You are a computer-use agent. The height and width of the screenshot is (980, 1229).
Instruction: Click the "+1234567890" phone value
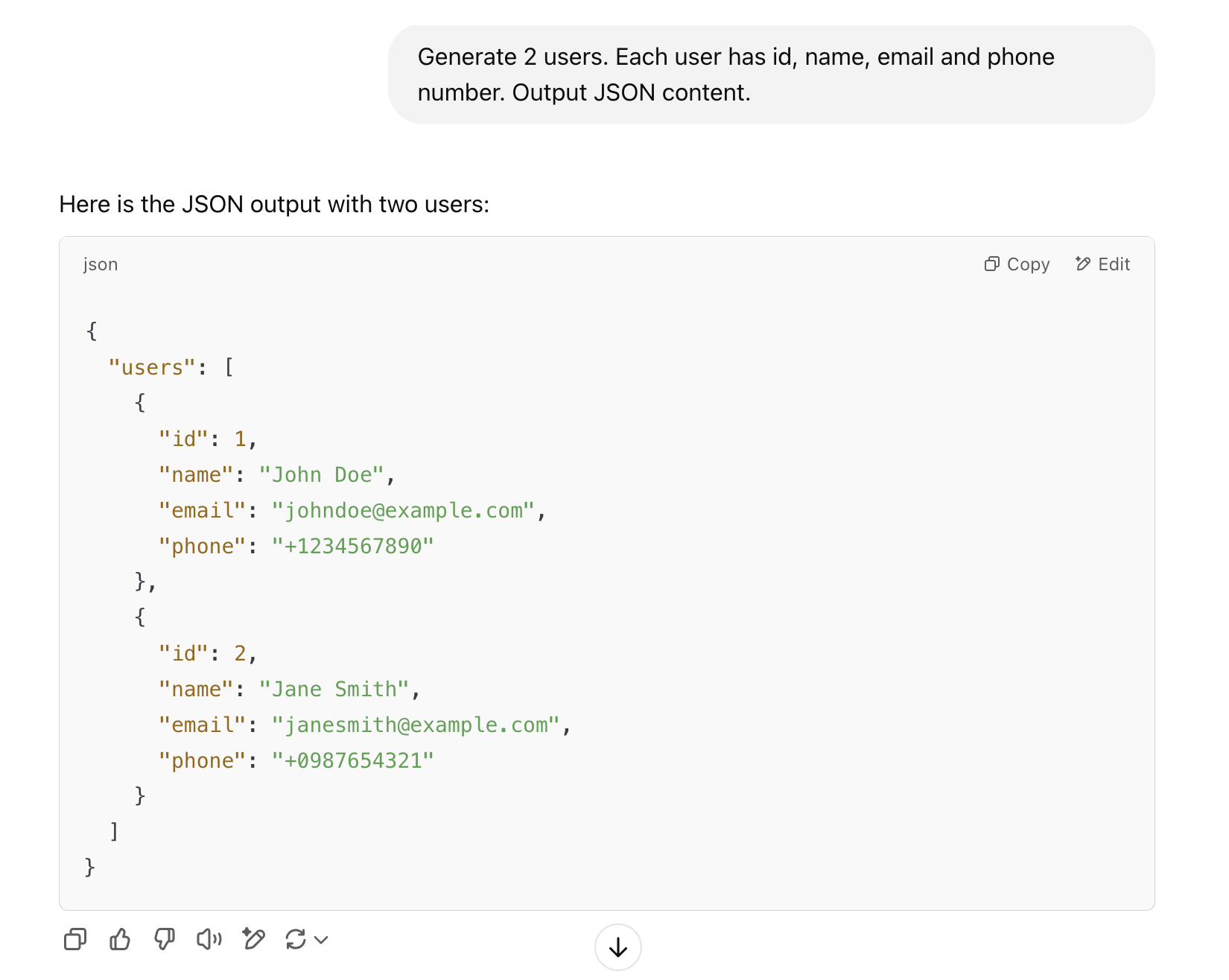coord(353,547)
